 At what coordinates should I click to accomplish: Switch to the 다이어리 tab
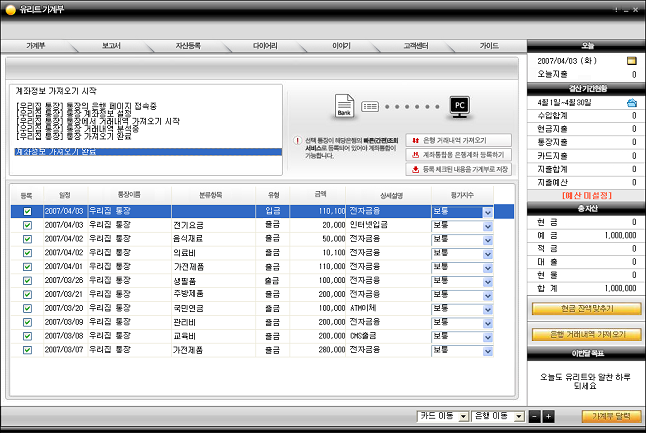pos(265,46)
